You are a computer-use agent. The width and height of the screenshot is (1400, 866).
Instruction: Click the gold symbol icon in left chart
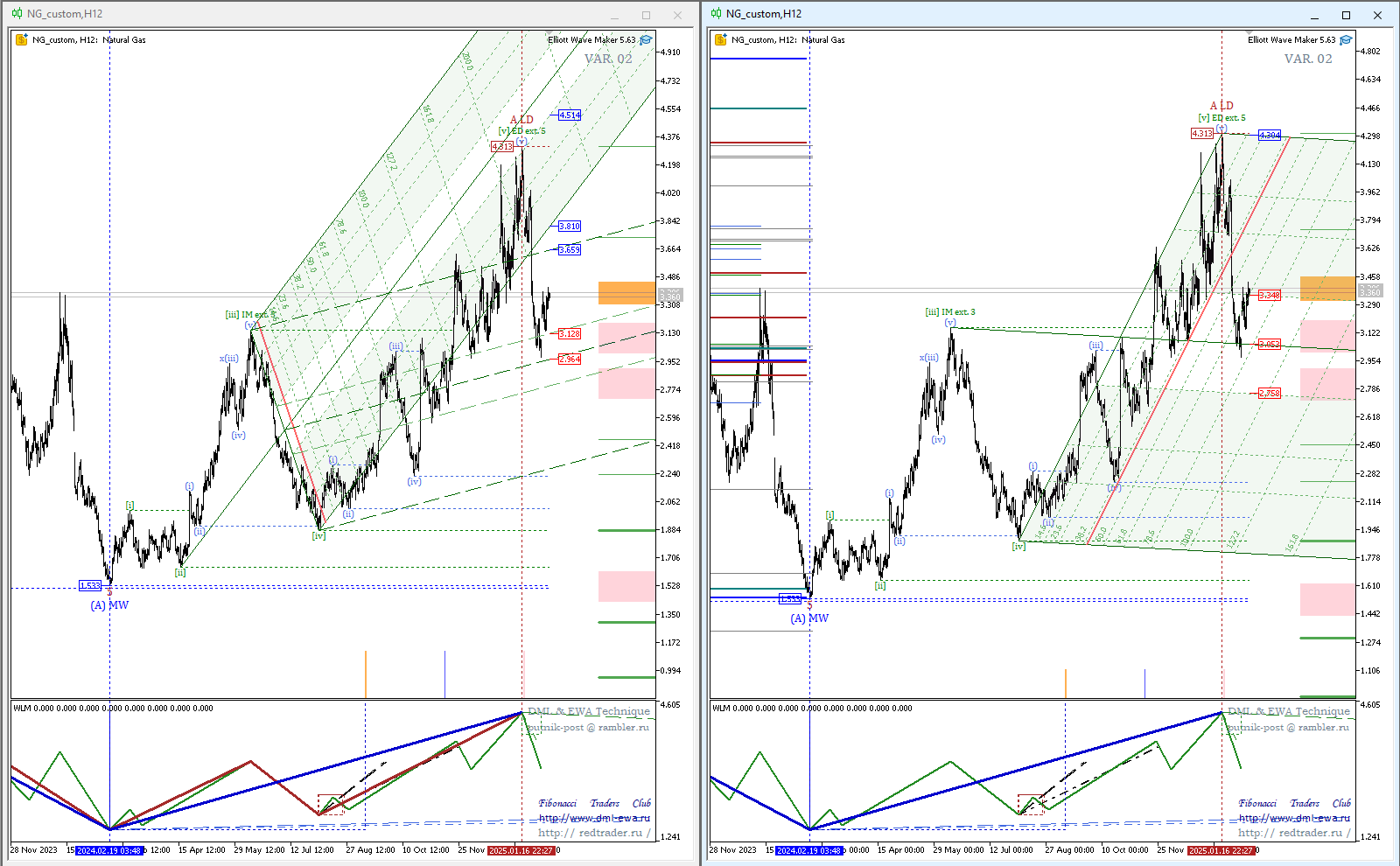click(22, 40)
